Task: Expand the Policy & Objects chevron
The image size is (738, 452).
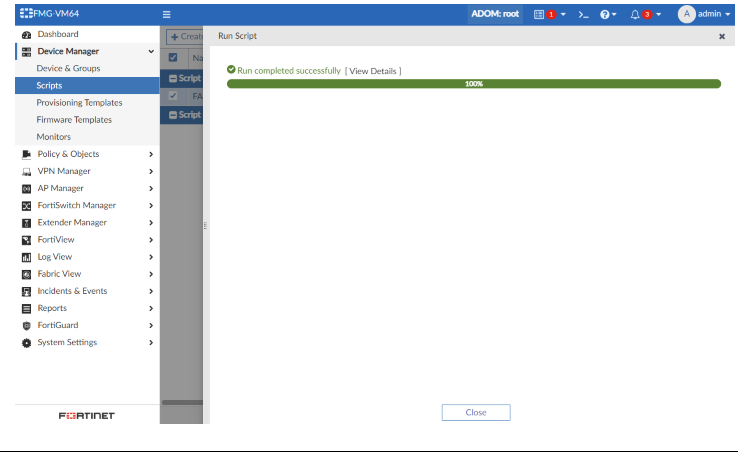Action: [x=151, y=154]
